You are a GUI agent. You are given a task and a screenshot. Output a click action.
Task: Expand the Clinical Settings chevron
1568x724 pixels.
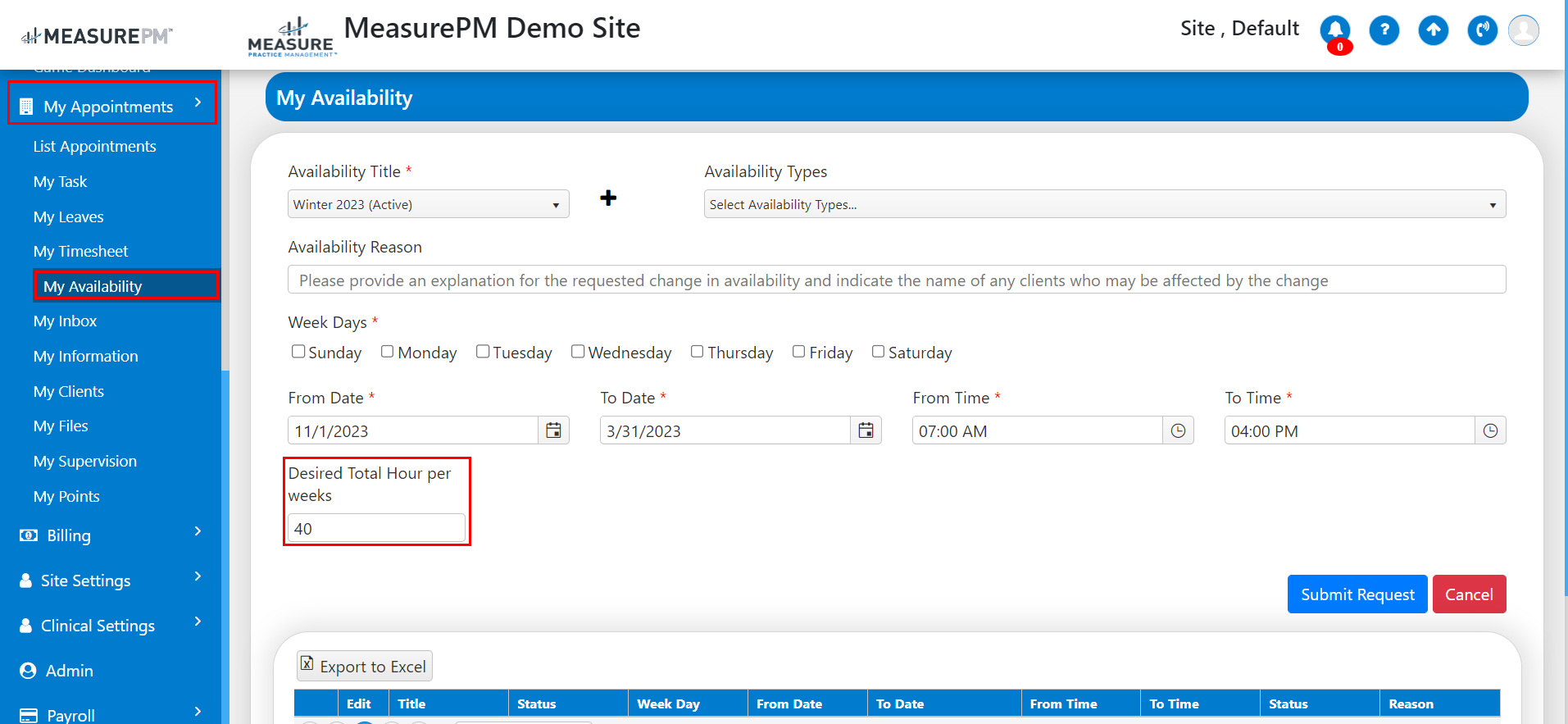[198, 622]
